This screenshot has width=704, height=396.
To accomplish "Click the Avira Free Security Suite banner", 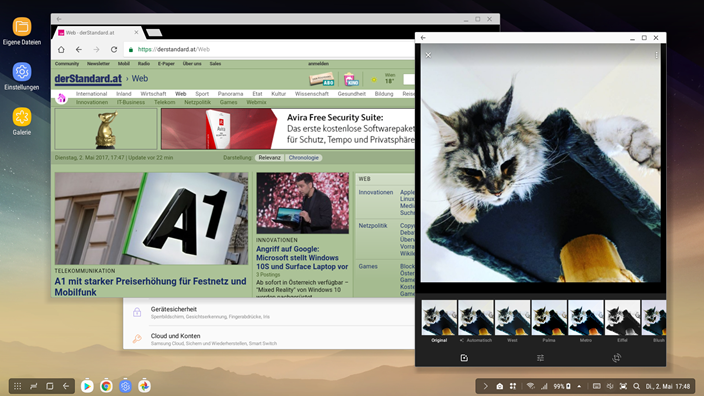I will tap(288, 129).
